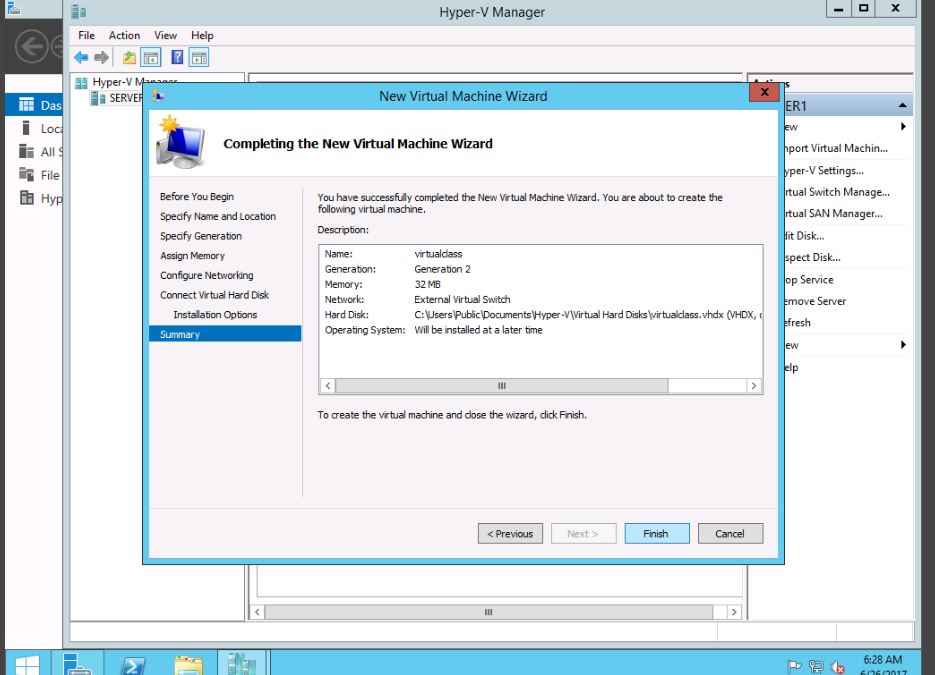Viewport: 935px width, 675px height.
Task: Open Virtual SAN Manager in Actions pane
Action: point(834,213)
